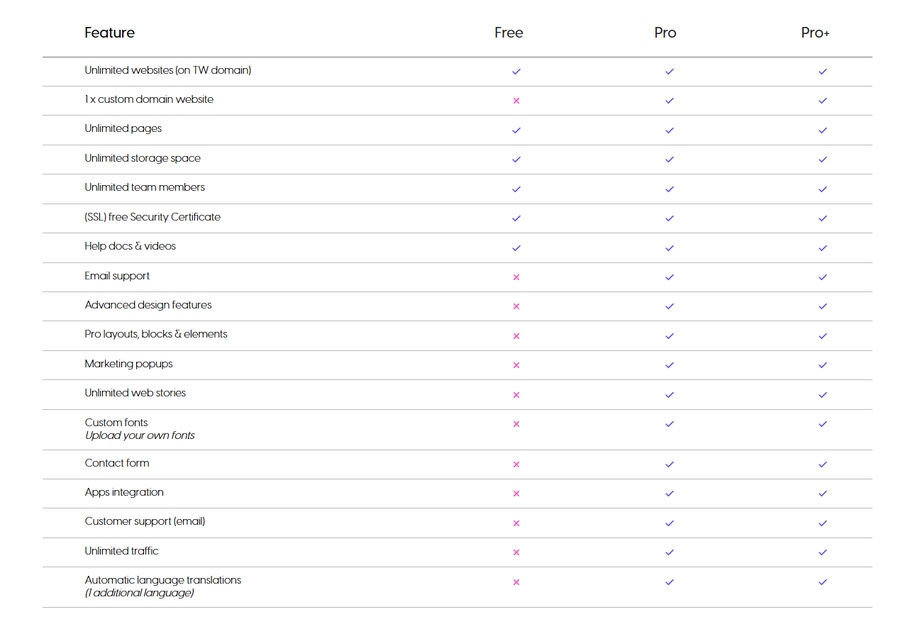Select the Pro+ plan column header
Image resolution: width=920 pixels, height=629 pixels.
[x=815, y=33]
